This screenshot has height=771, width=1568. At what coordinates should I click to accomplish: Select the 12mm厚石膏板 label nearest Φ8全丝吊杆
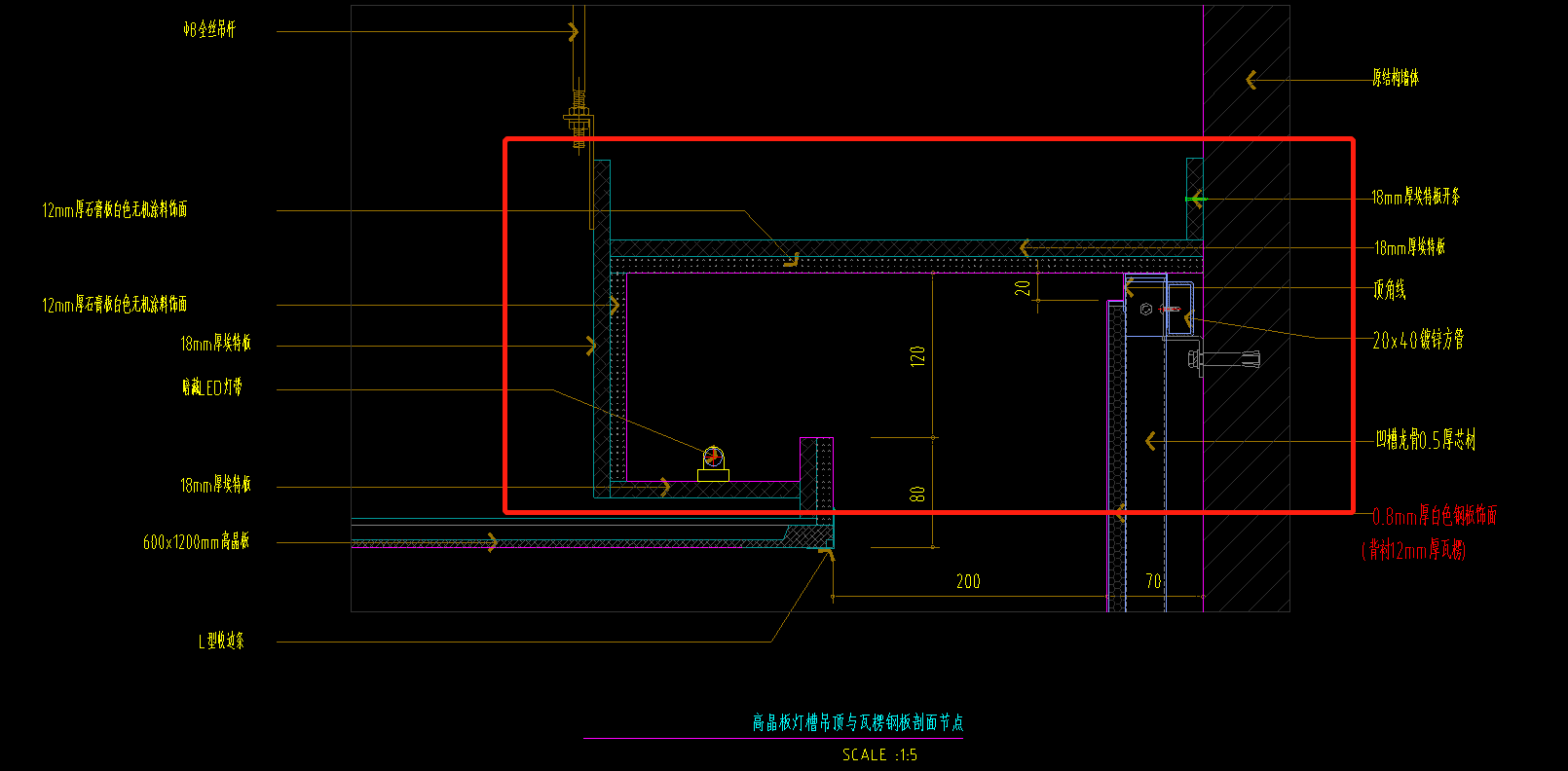(x=115, y=209)
